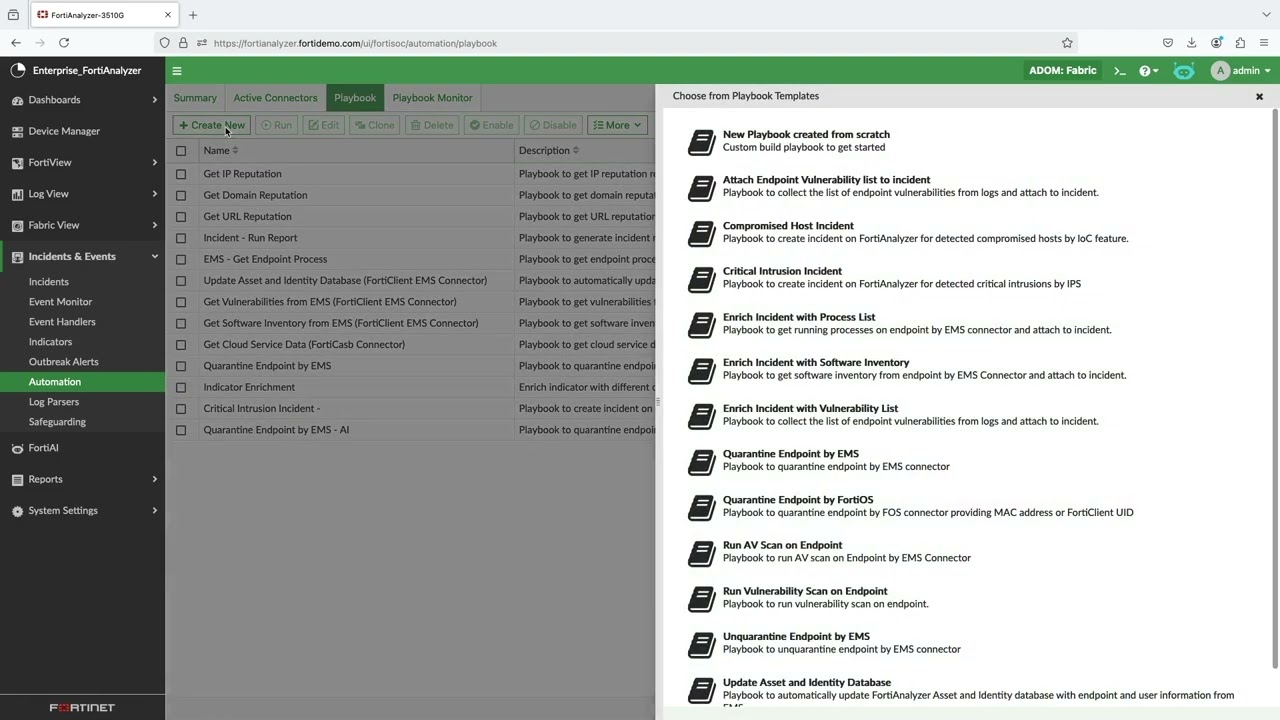Check the EMS - Get Endpoint Process checkbox
This screenshot has width=1280, height=720.
click(x=181, y=259)
